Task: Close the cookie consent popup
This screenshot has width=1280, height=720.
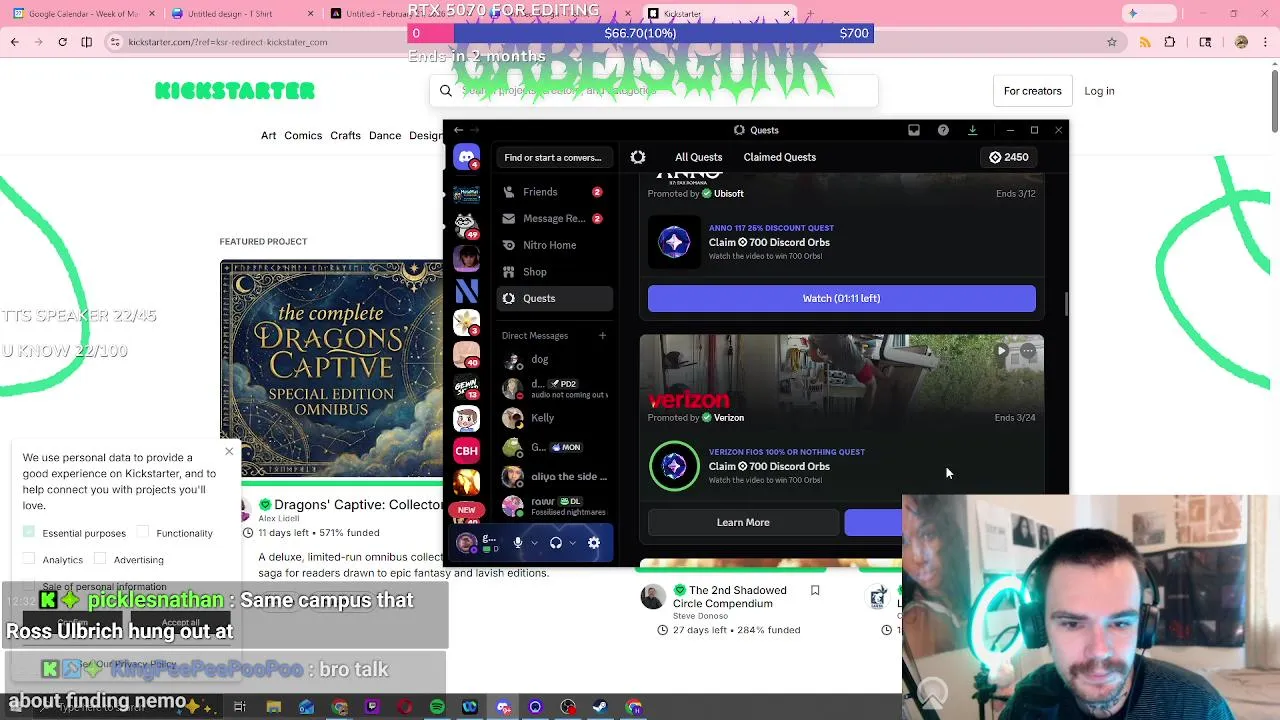Action: pos(229,452)
